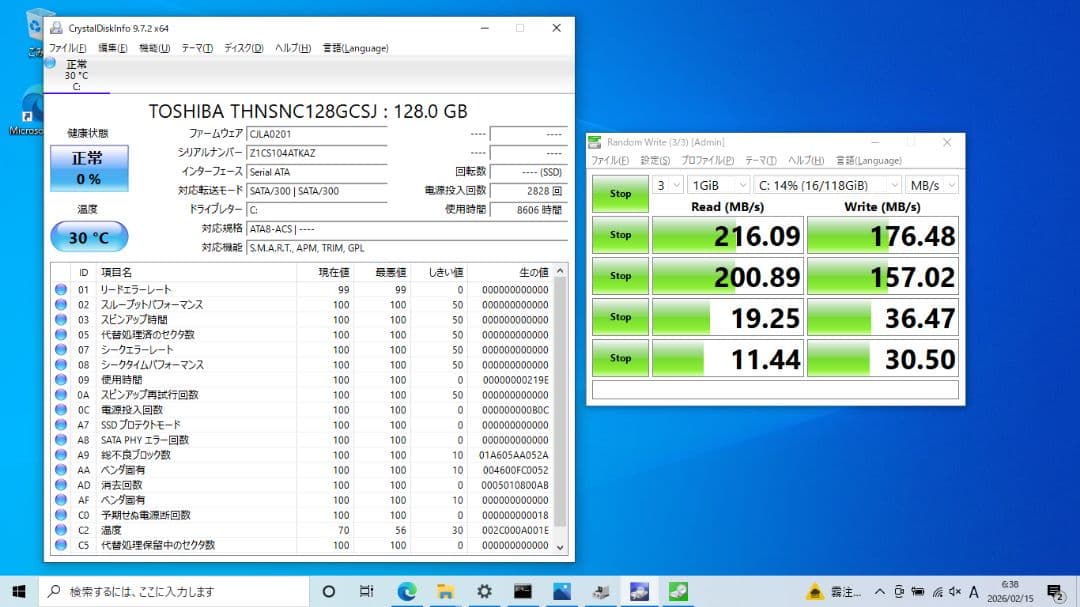Screen dimensions: 1080x607
Task: Click the status icon for row 0C 電源投入回数
Action: [x=61, y=410]
